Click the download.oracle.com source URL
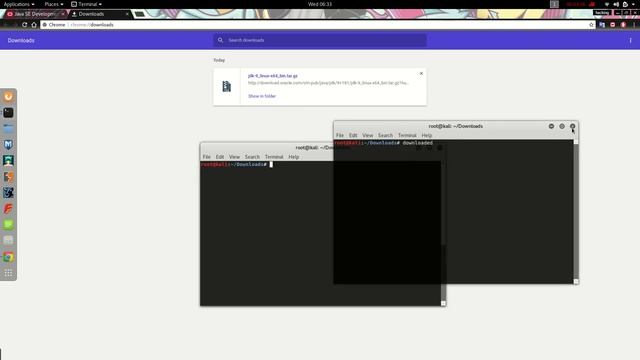The height and width of the screenshot is (360, 640). 328,83
